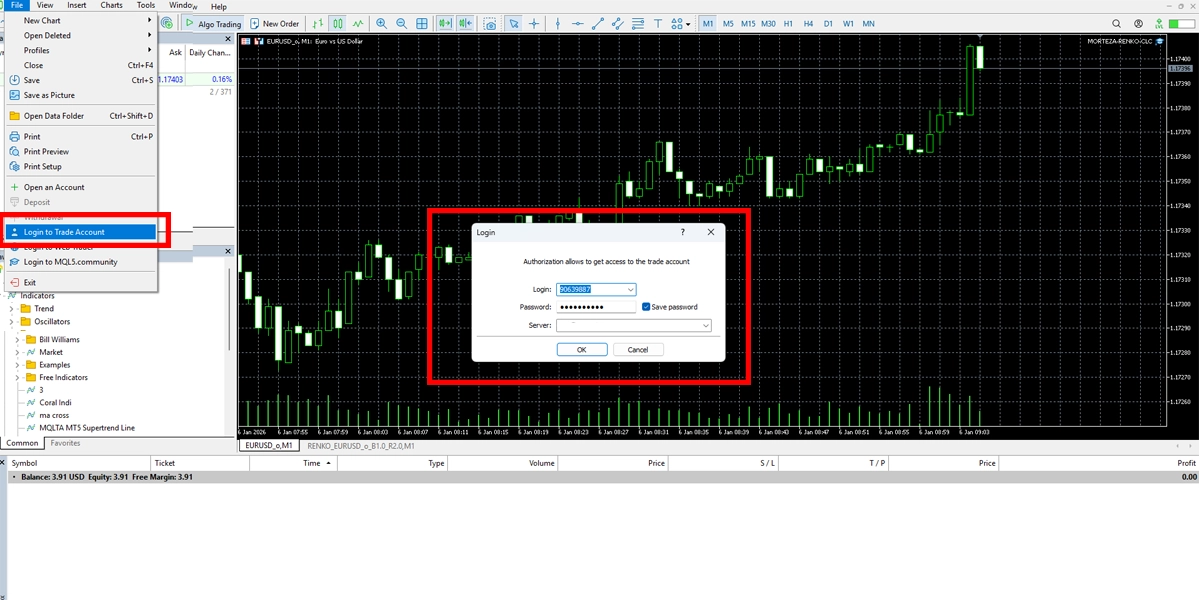The width and height of the screenshot is (1200, 600).
Task: Switch chart to candlestick view icon
Action: 337,23
